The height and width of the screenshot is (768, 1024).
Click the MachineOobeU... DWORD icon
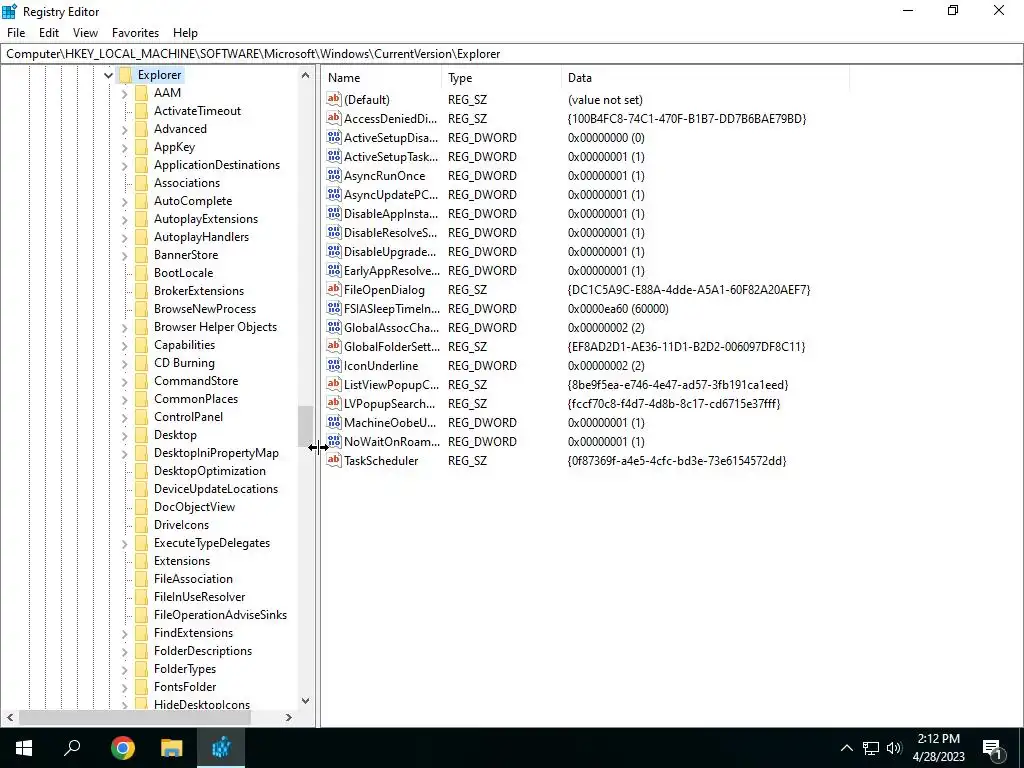click(x=334, y=423)
